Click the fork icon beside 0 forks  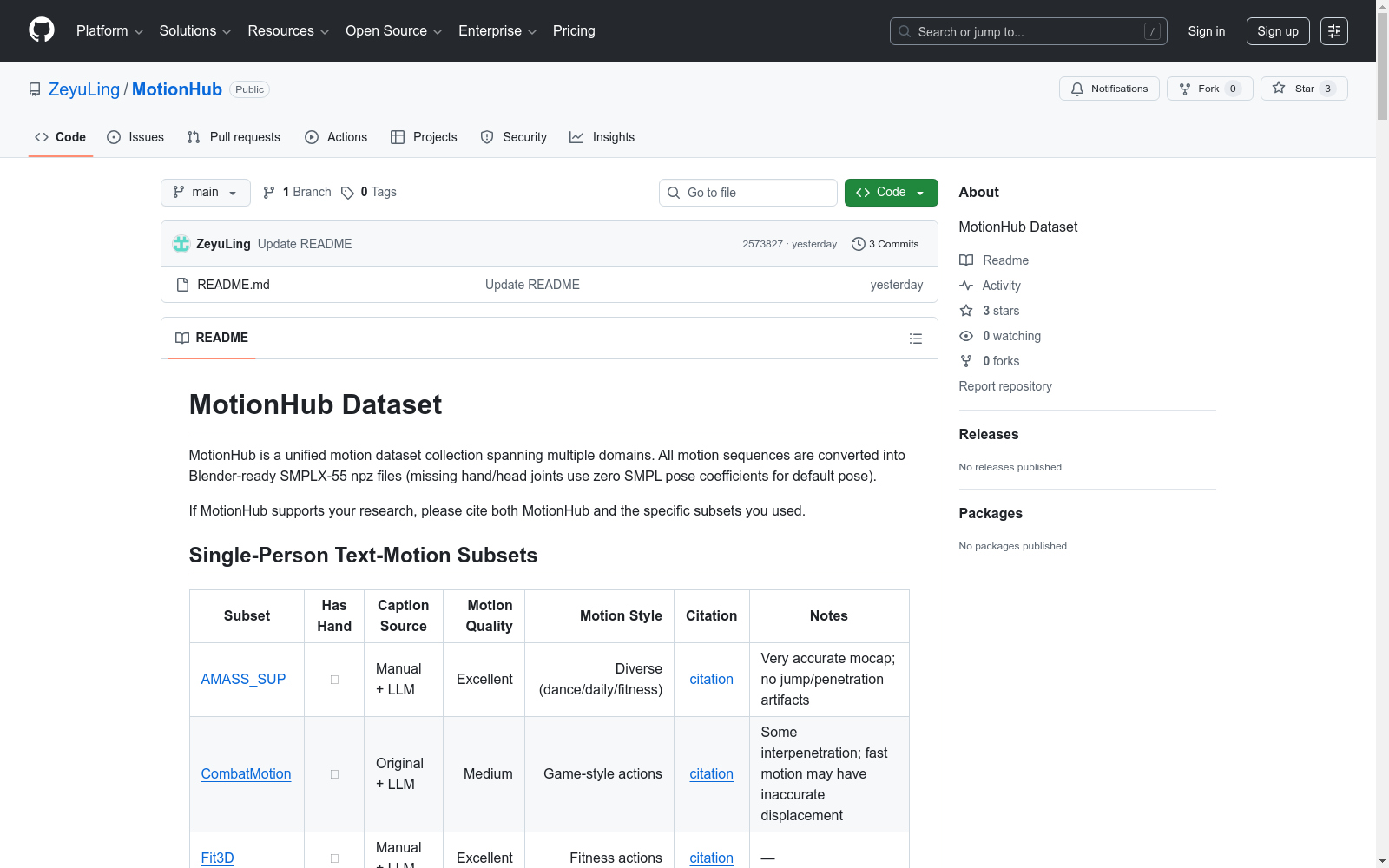click(x=966, y=361)
